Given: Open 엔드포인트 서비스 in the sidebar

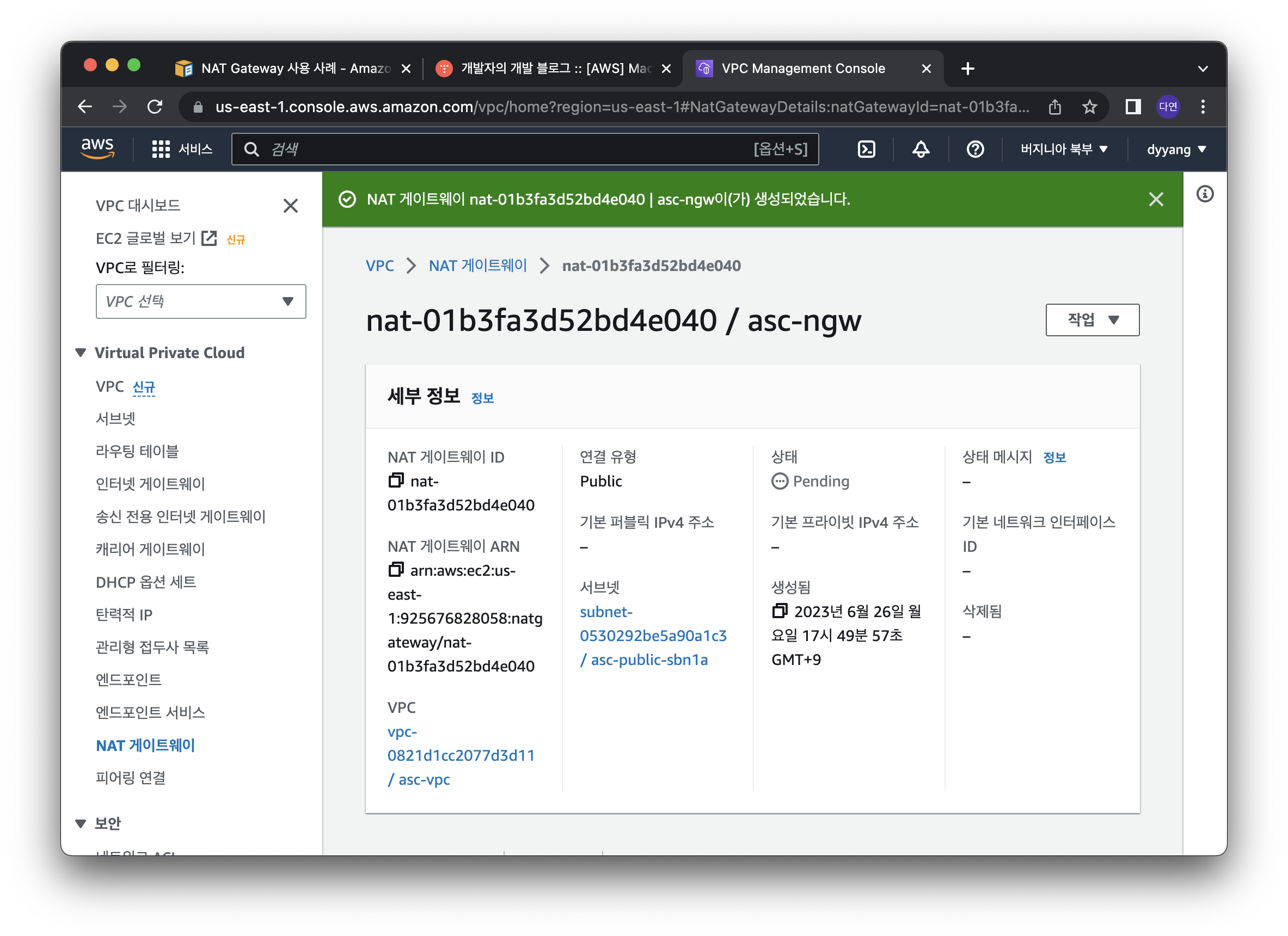Looking at the screenshot, I should pyautogui.click(x=150, y=712).
